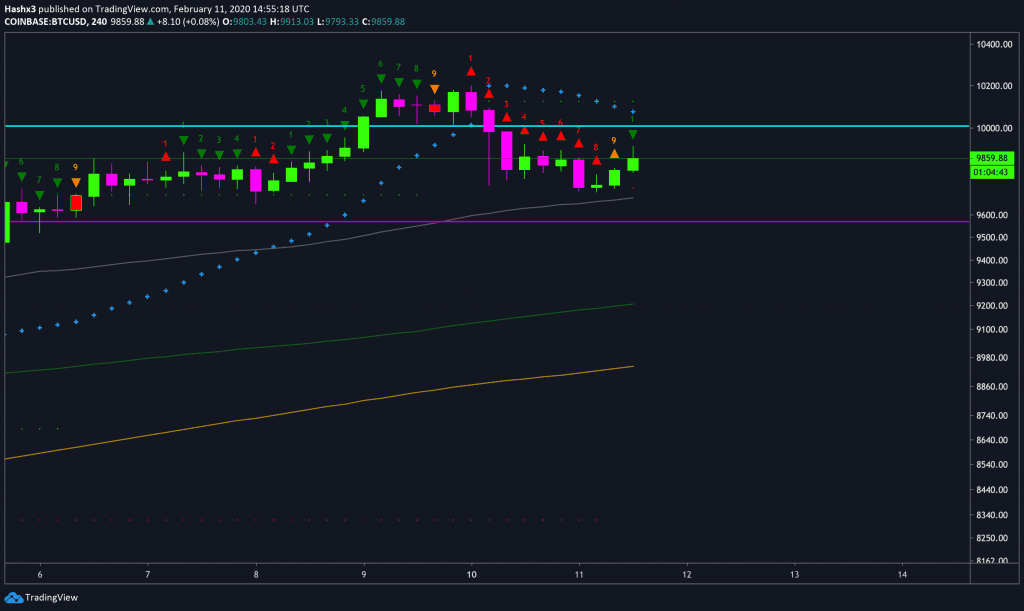Click the 8250.00 price axis label

tap(992, 538)
